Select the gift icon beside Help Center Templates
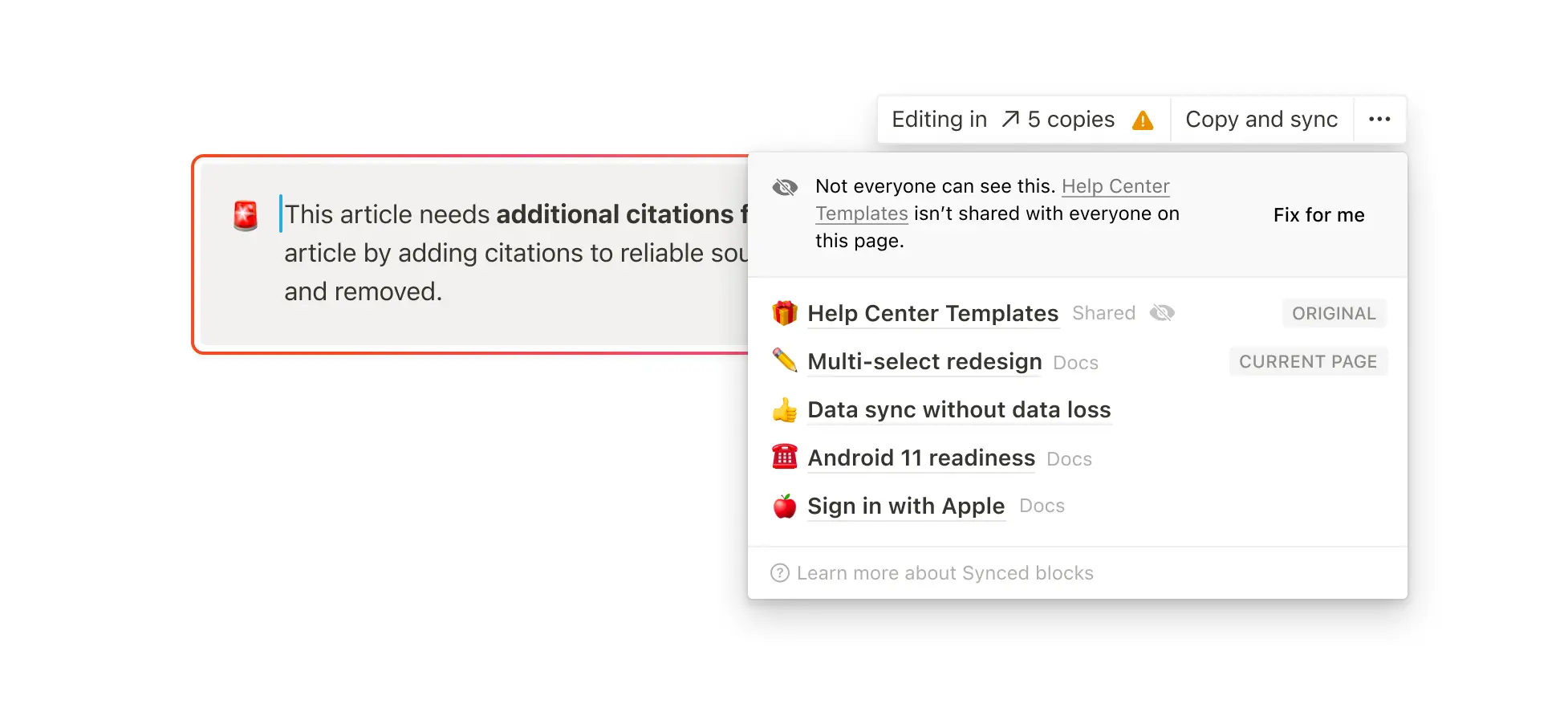1568x716 pixels. coord(784,313)
